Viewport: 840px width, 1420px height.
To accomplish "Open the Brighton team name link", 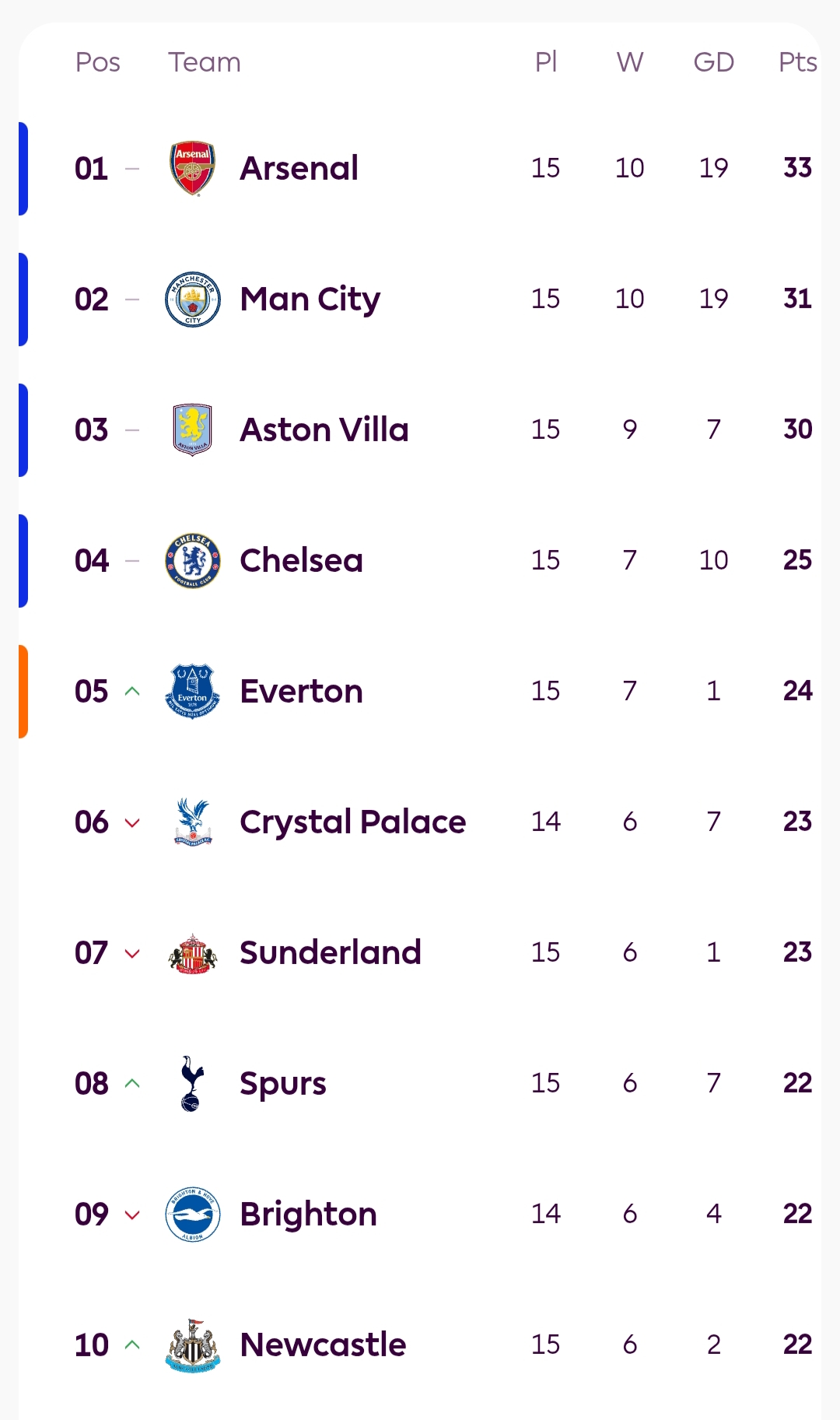I will tap(308, 1214).
